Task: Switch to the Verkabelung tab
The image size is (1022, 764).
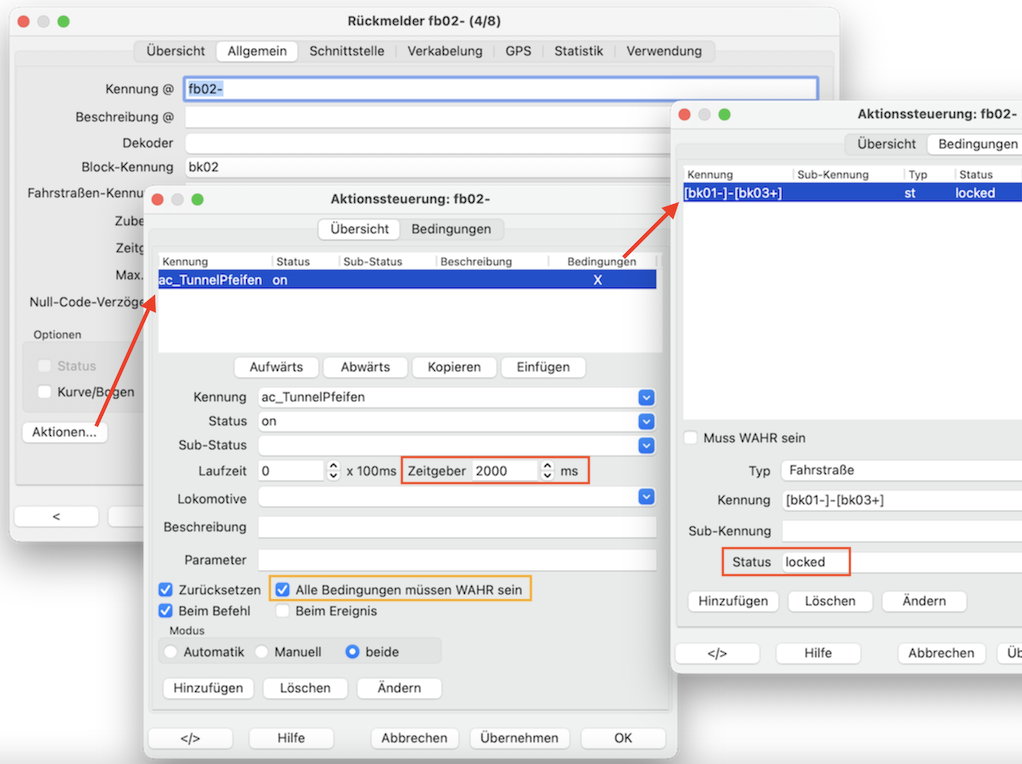Action: tap(444, 51)
